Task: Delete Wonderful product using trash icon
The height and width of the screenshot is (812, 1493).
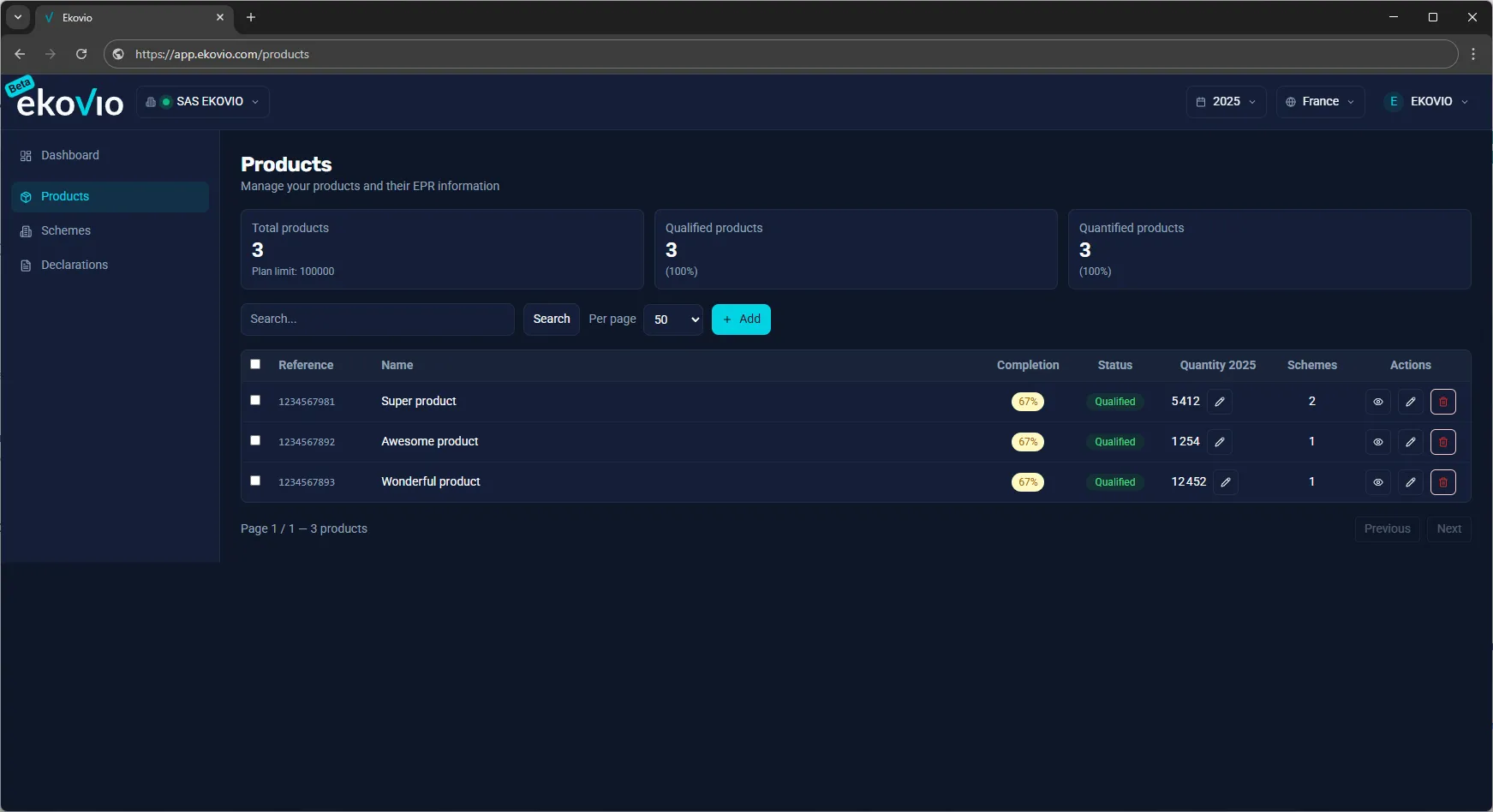Action: click(1443, 482)
